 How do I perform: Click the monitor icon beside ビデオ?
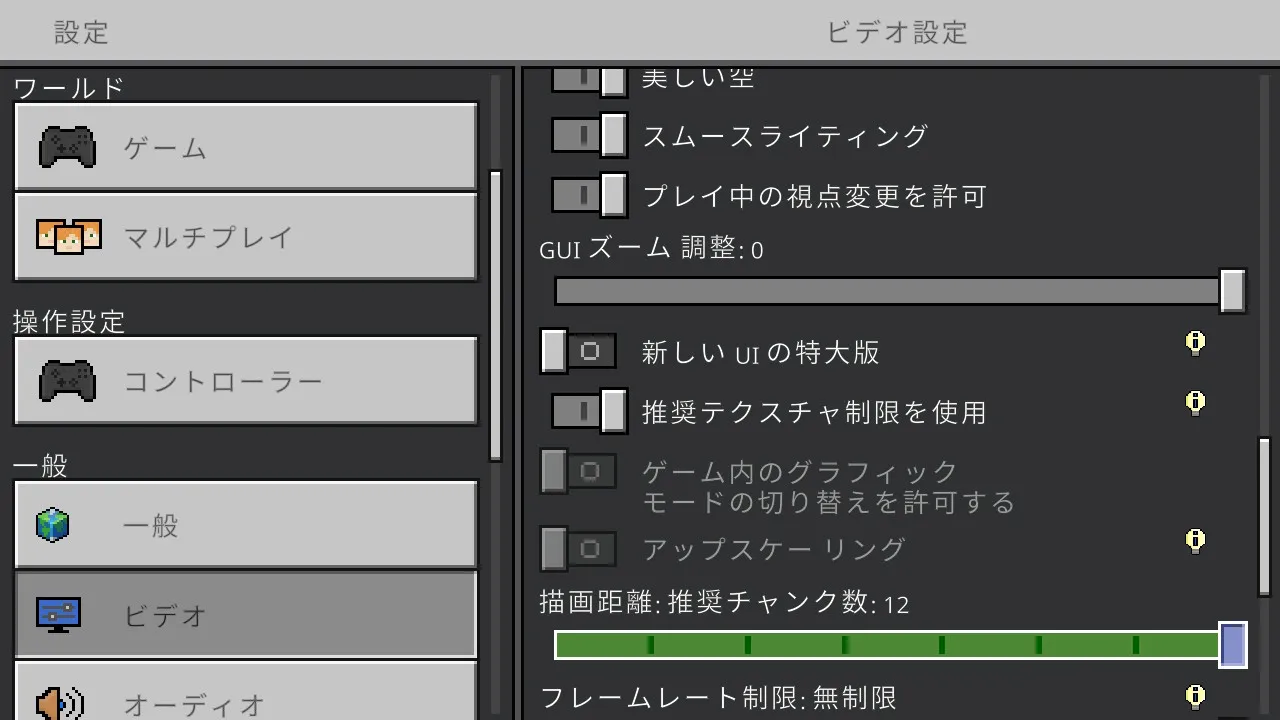(x=58, y=614)
